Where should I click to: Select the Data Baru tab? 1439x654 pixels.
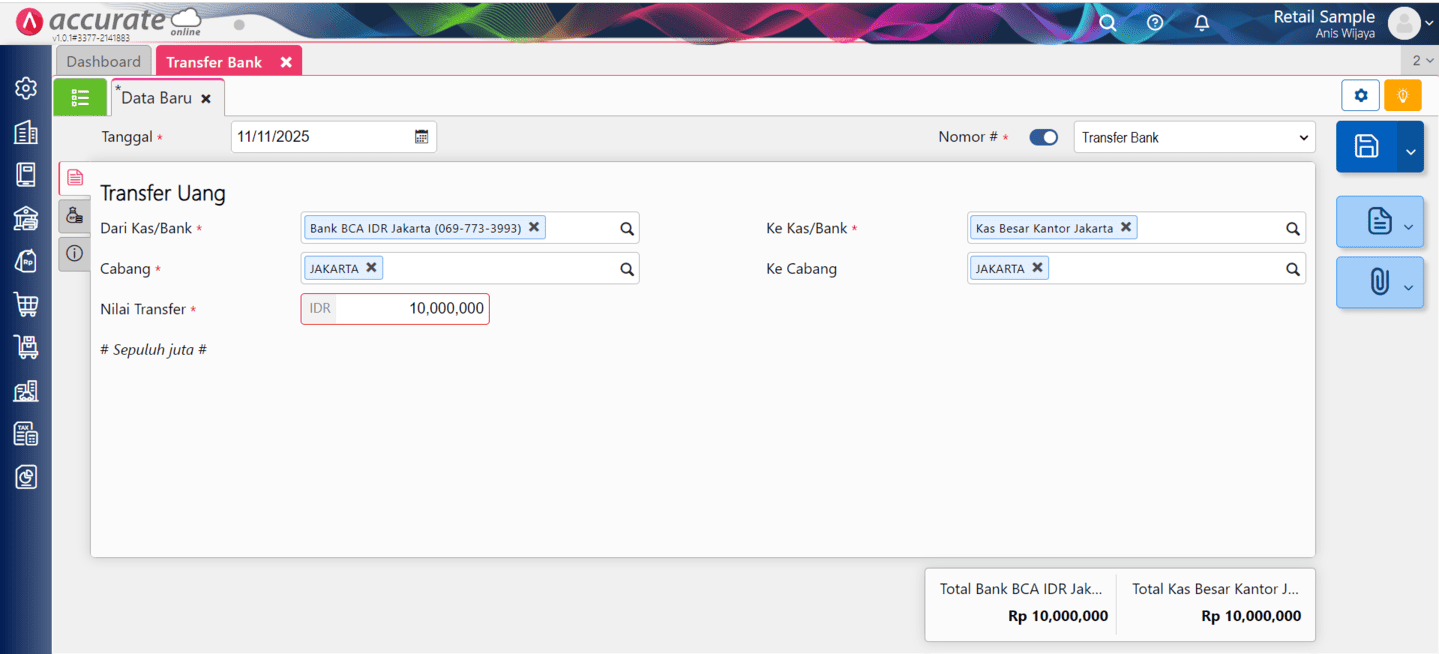[x=158, y=97]
